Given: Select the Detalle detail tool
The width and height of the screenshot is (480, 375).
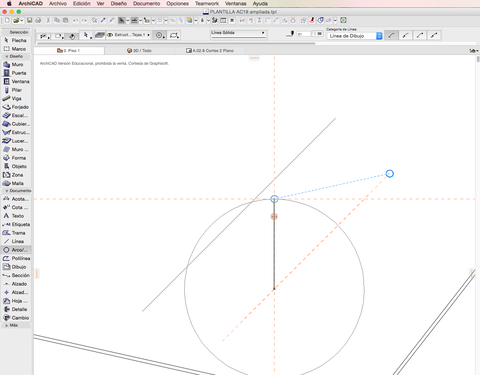Looking at the screenshot, I should coord(16,309).
